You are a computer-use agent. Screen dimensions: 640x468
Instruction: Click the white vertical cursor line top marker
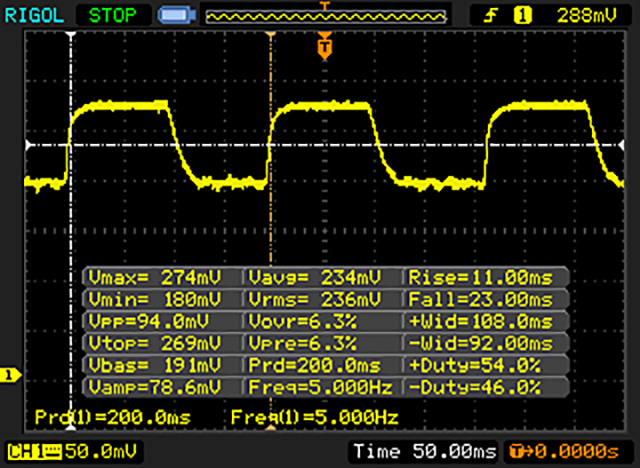click(x=71, y=35)
